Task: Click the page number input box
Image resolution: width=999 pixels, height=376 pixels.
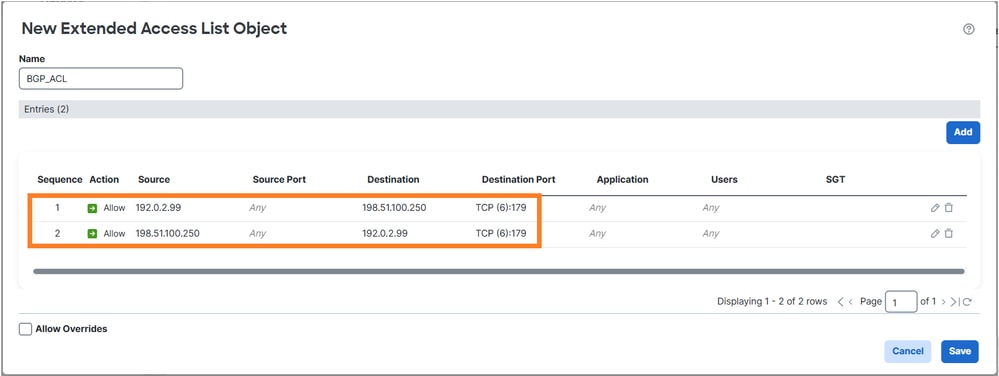Action: pyautogui.click(x=901, y=302)
